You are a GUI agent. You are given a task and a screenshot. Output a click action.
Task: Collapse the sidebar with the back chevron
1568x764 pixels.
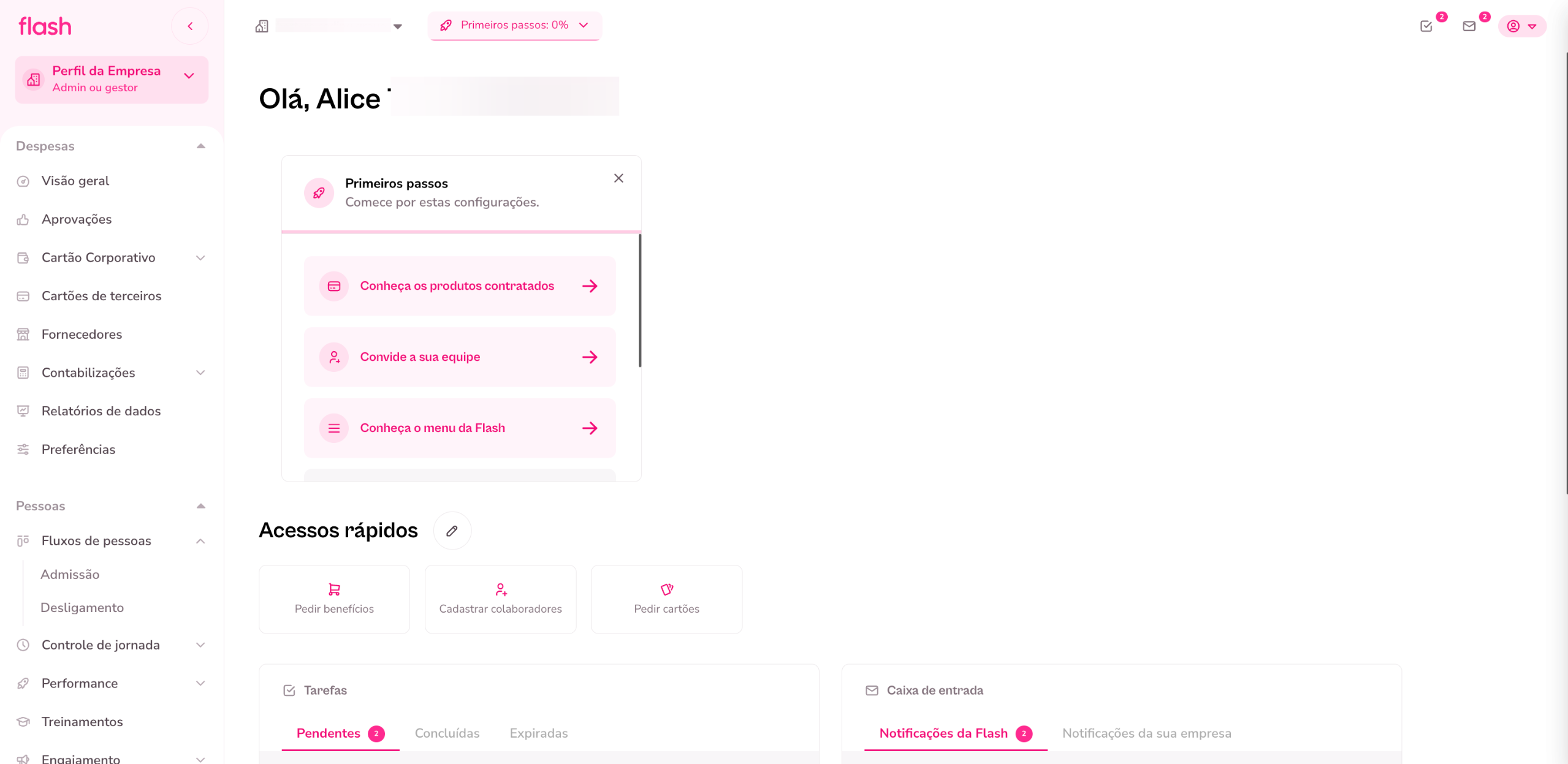point(190,26)
